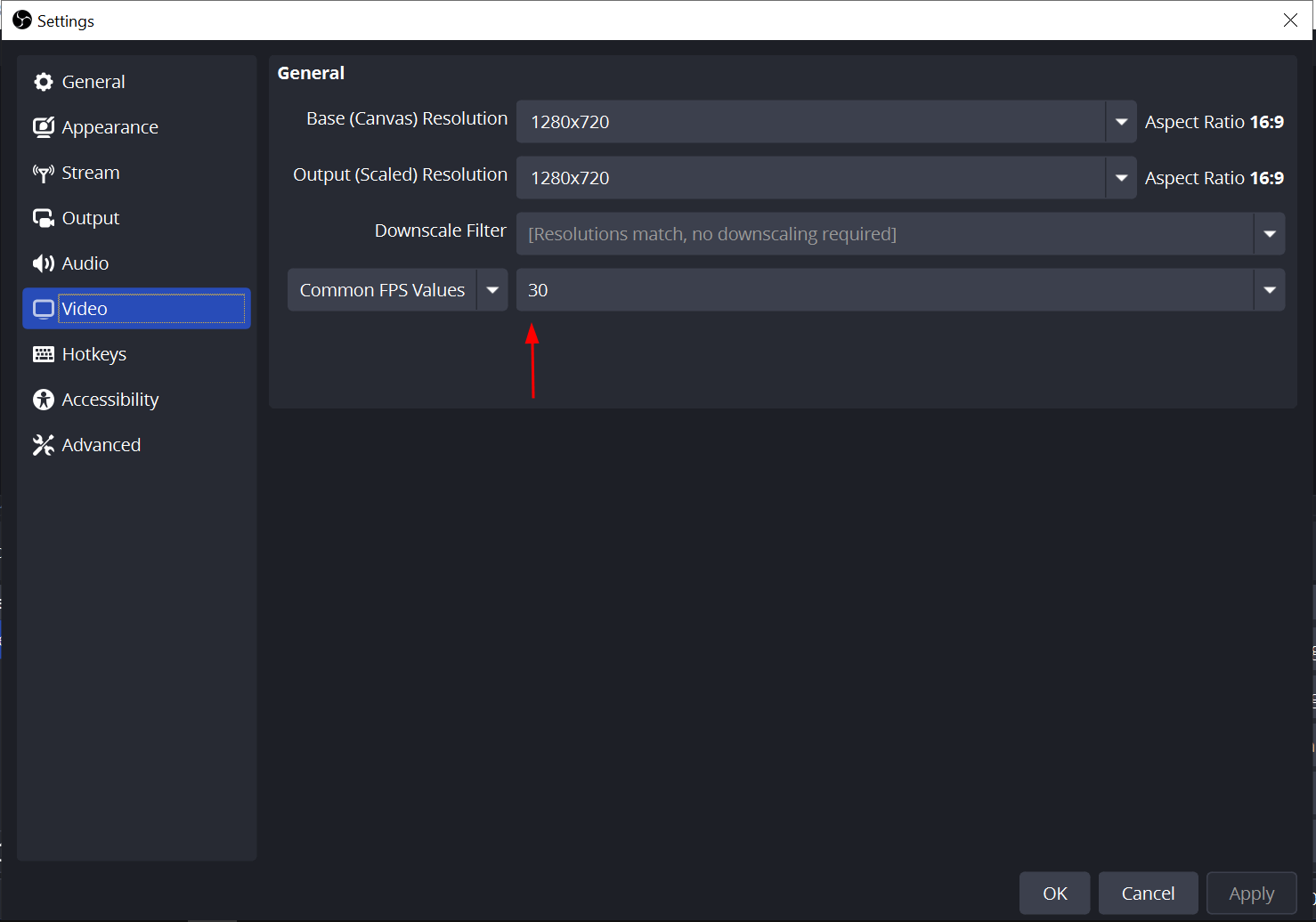Click the Appearance icon in sidebar
1316x922 pixels.
coord(44,127)
